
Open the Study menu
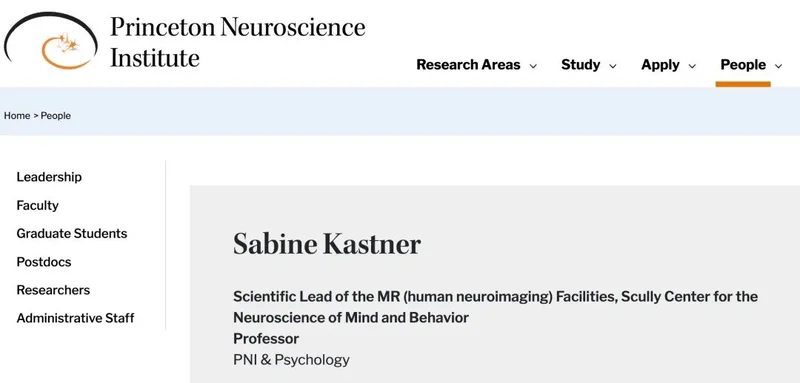pyautogui.click(x=581, y=65)
